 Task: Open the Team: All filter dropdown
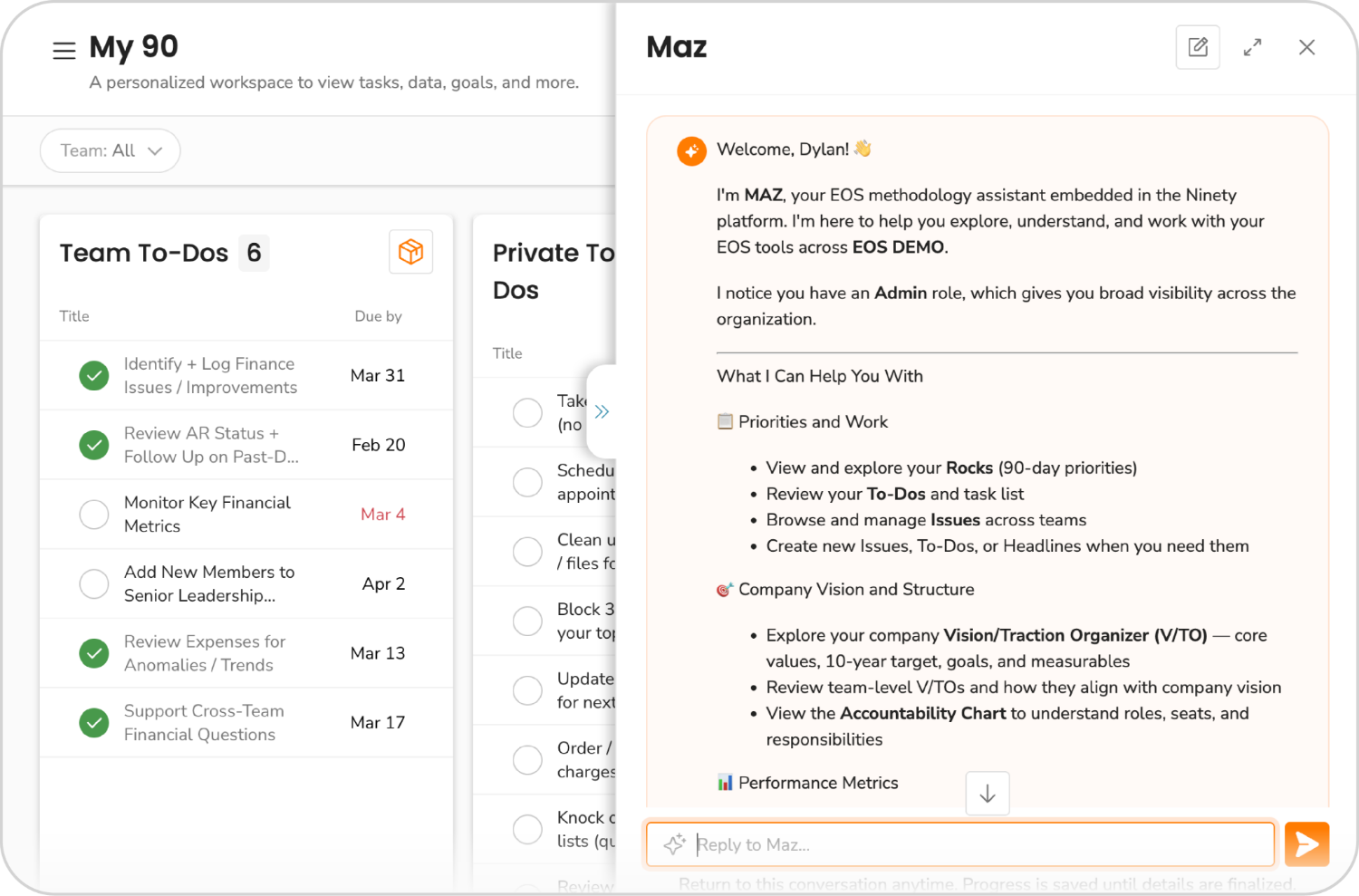click(x=110, y=150)
